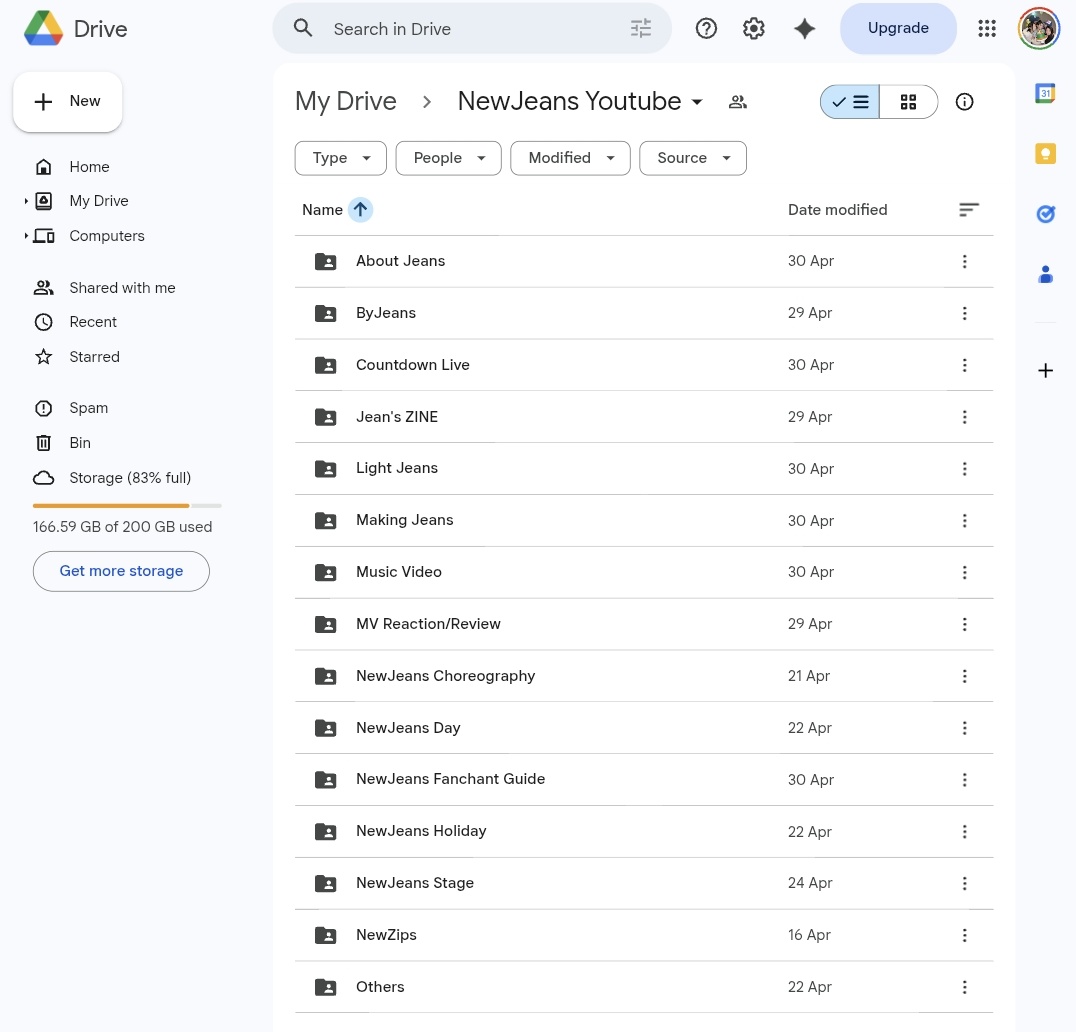This screenshot has width=1076, height=1032.
Task: Open more actions for Music Video
Action: tap(964, 572)
